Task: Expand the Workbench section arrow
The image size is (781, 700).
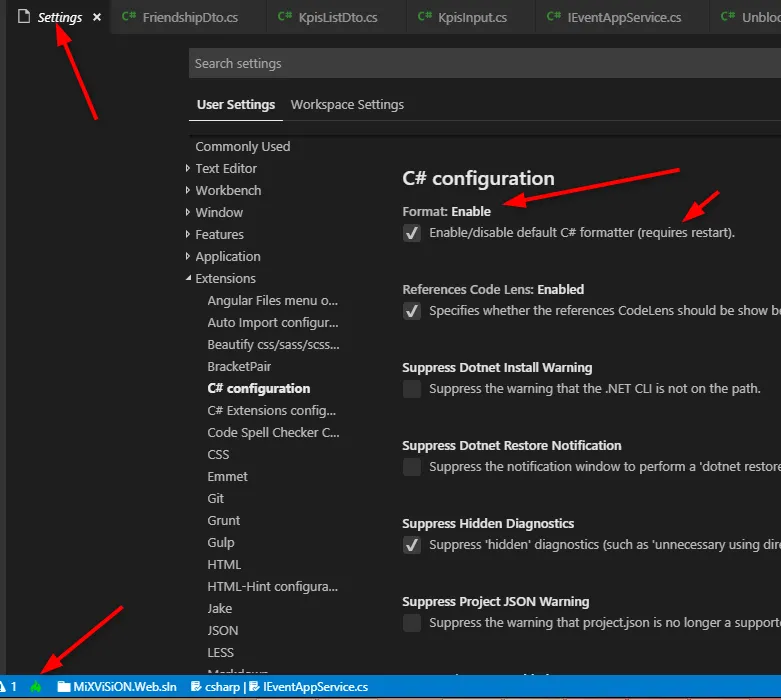Action: [188, 190]
